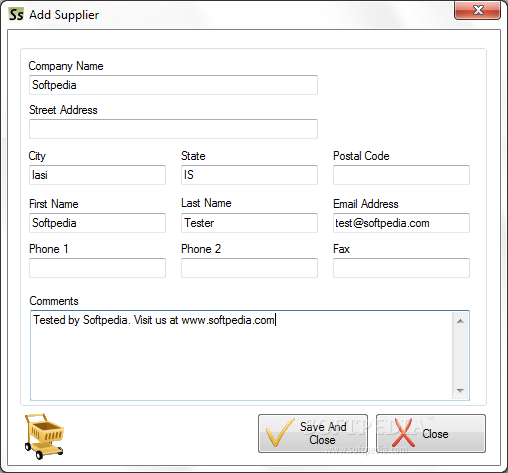Screen dimensions: 508x473
Task: Click the Street Address label
Action: coord(63,110)
